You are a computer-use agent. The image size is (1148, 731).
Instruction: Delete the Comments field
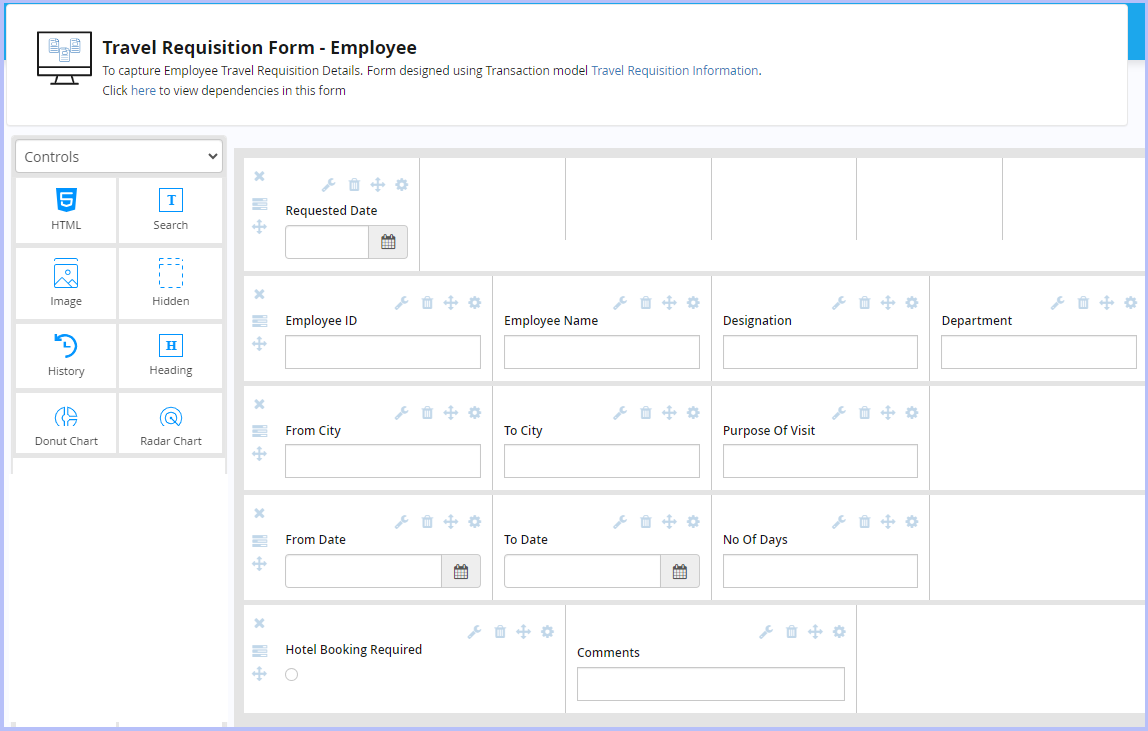791,631
